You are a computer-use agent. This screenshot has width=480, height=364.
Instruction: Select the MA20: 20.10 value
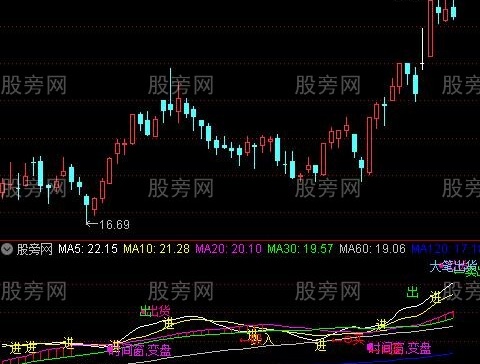pyautogui.click(x=229, y=249)
